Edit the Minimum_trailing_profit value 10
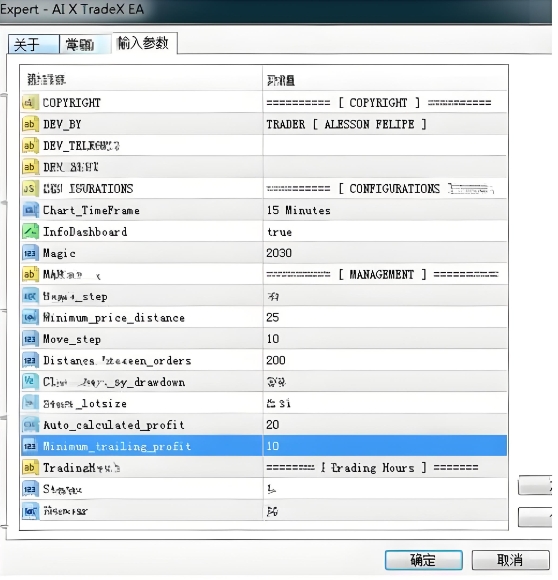The height and width of the screenshot is (580, 558). click(273, 446)
